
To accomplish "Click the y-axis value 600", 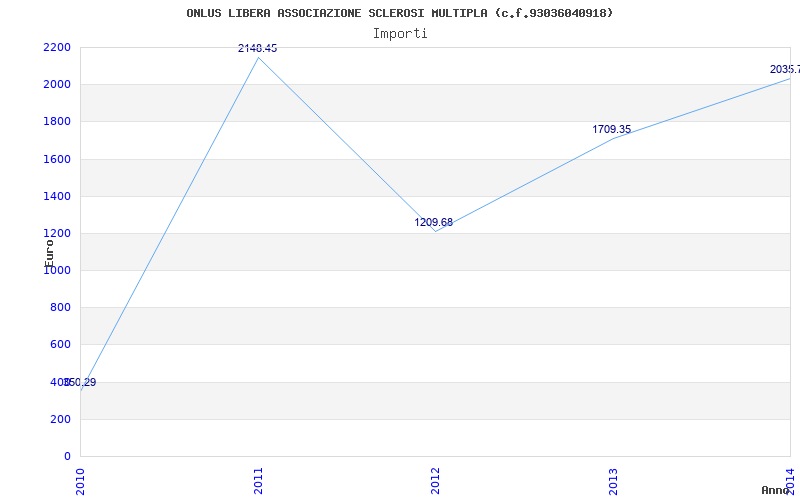I will pos(60,345).
